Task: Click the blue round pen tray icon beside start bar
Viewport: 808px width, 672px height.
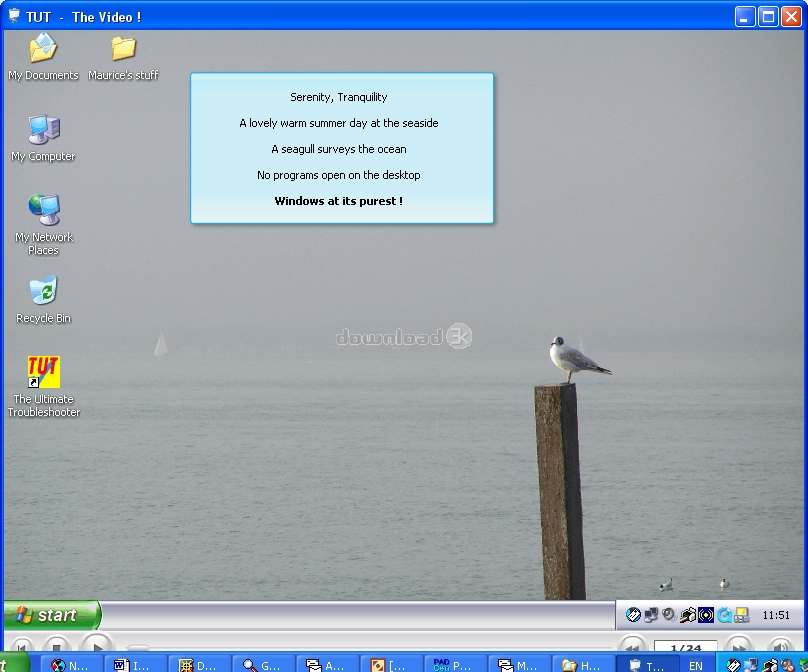Action: (633, 614)
